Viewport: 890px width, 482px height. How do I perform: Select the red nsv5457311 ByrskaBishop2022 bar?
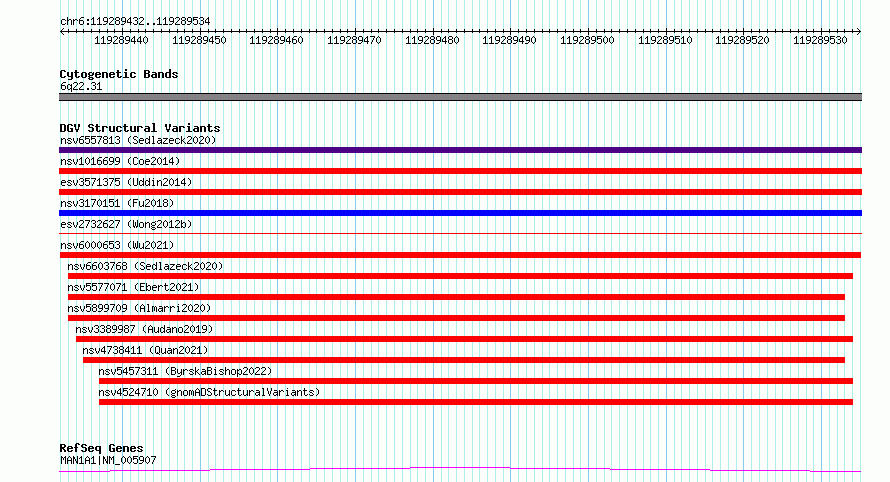(x=476, y=381)
